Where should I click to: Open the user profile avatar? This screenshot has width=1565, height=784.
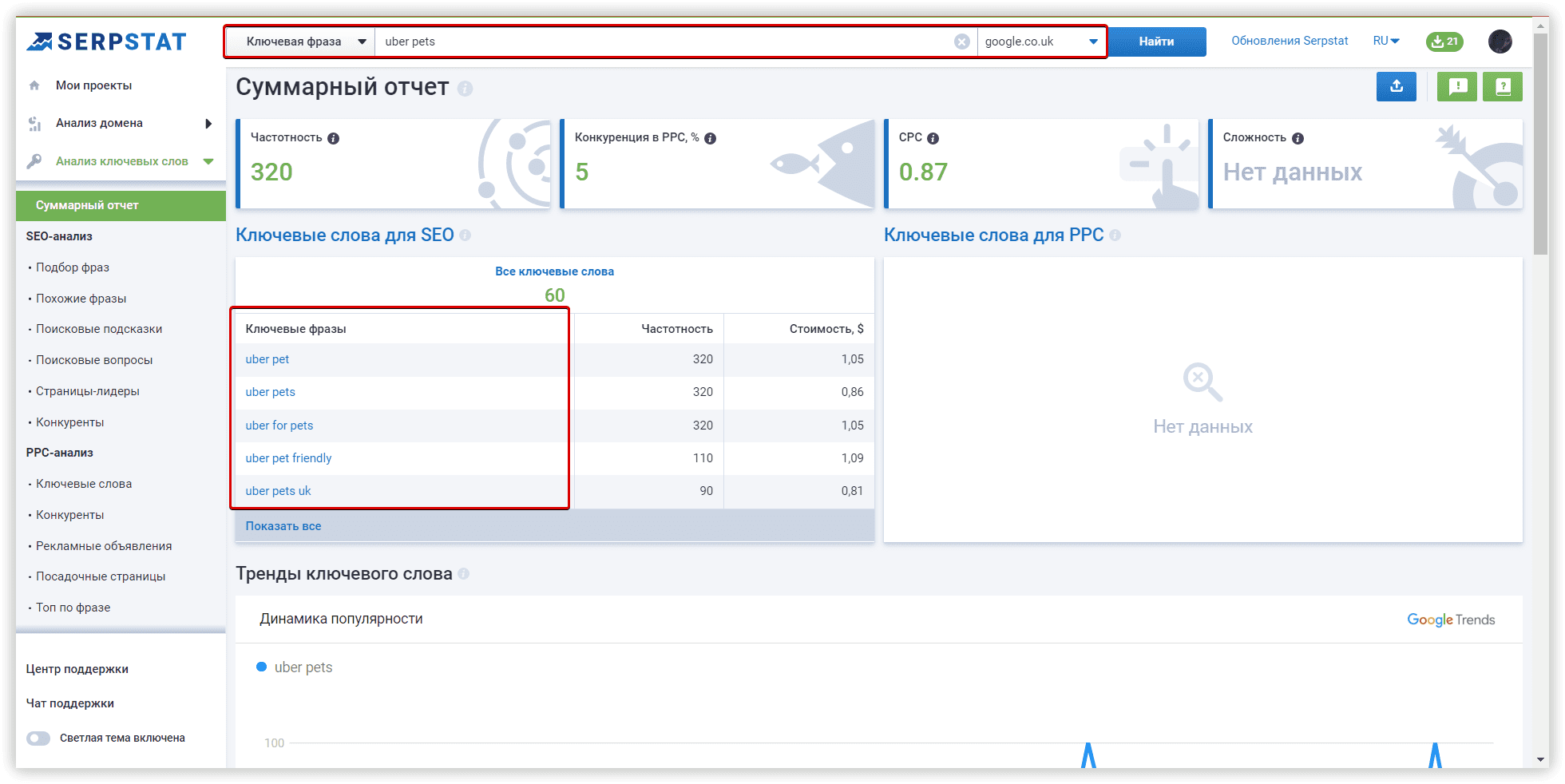(x=1500, y=42)
